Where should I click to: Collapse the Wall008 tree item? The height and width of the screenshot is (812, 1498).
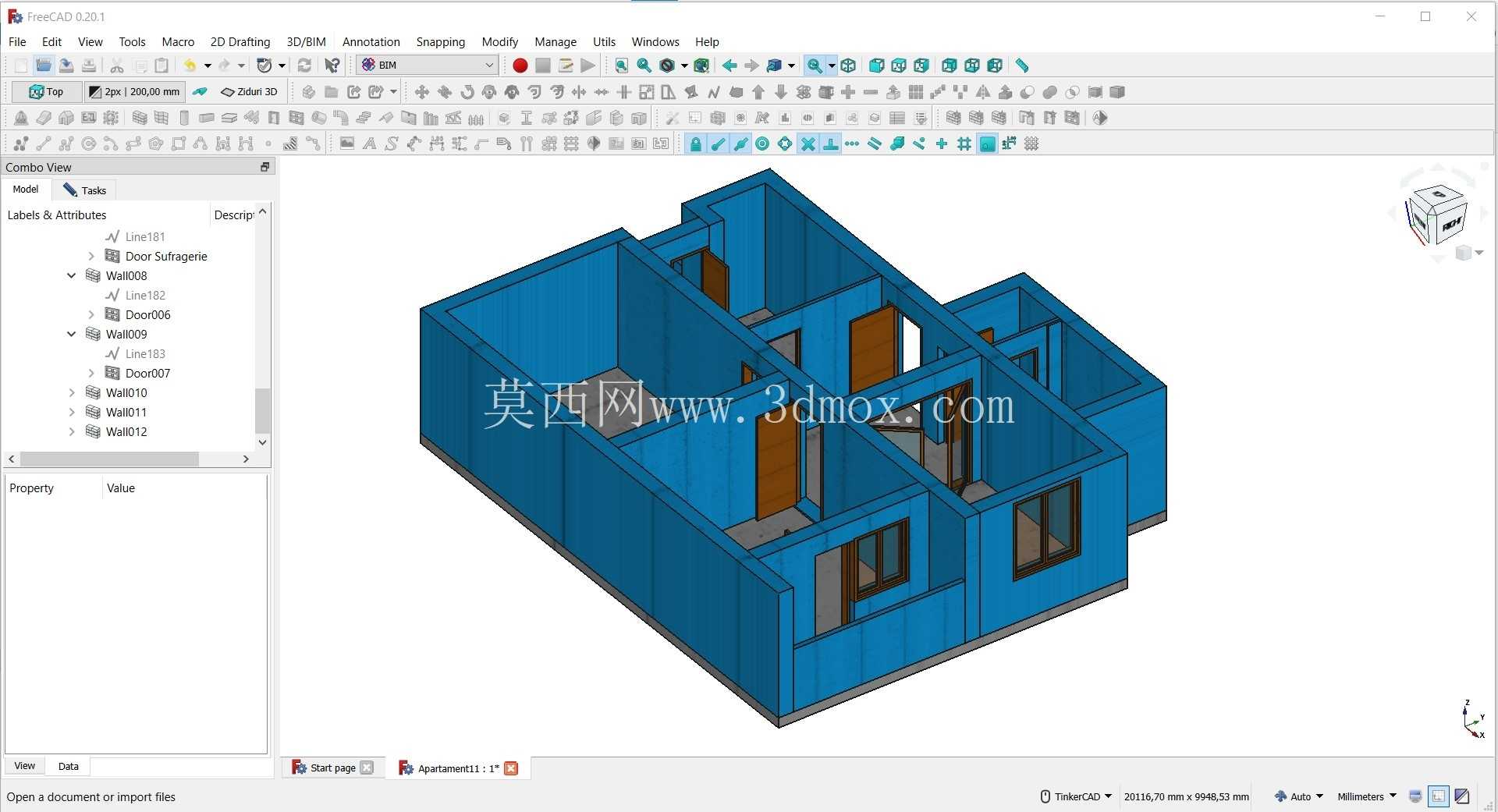click(x=72, y=275)
